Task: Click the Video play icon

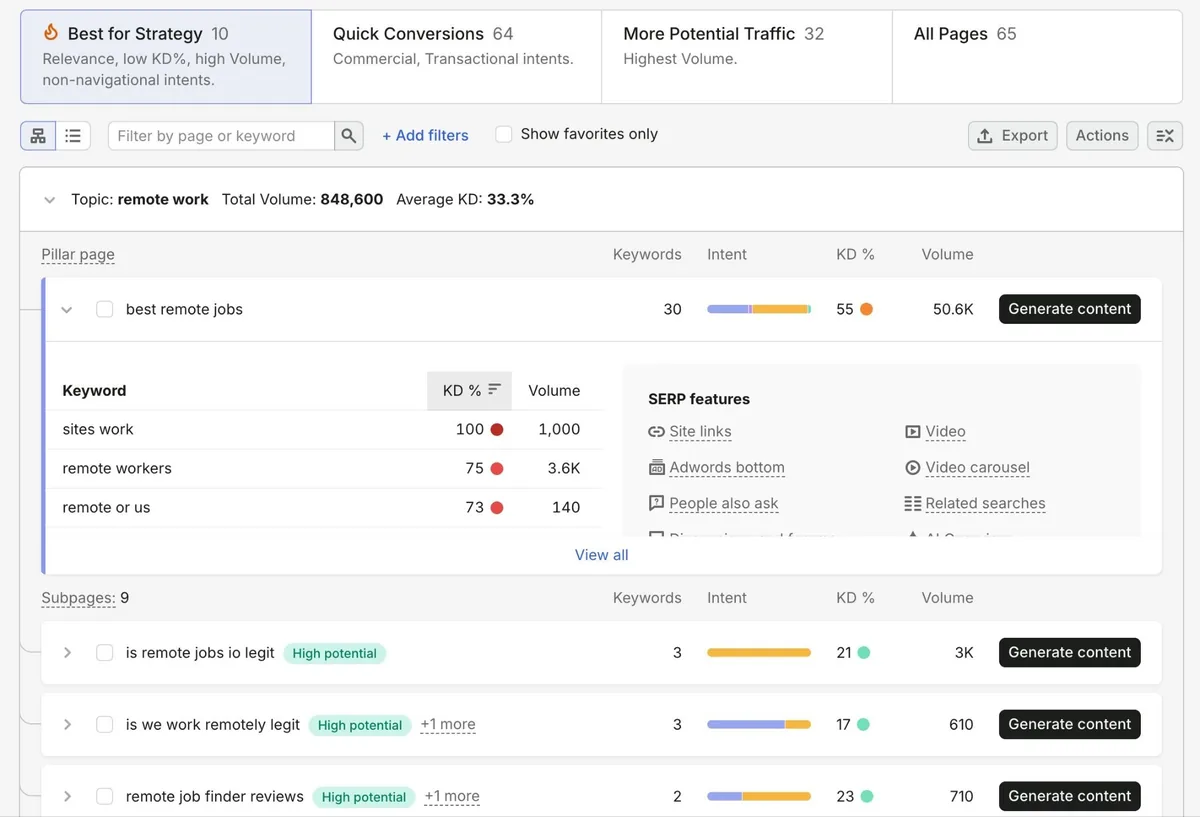Action: coord(912,432)
